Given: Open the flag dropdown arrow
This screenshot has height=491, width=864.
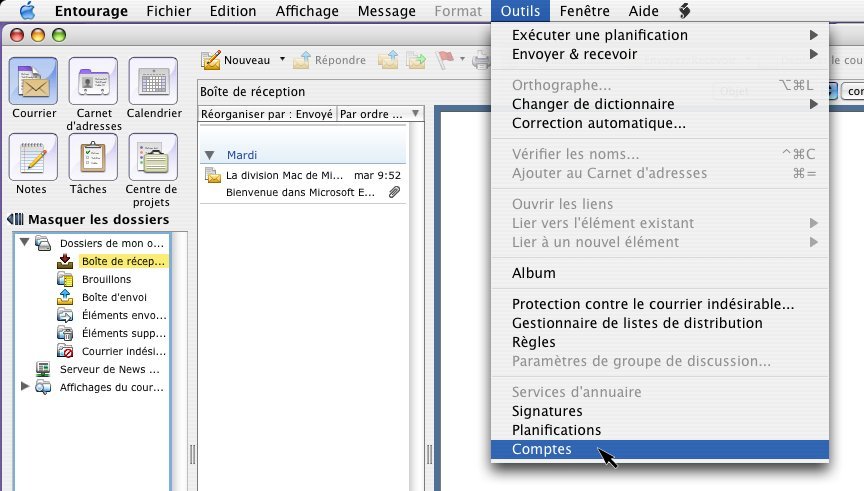Looking at the screenshot, I should pos(462,59).
